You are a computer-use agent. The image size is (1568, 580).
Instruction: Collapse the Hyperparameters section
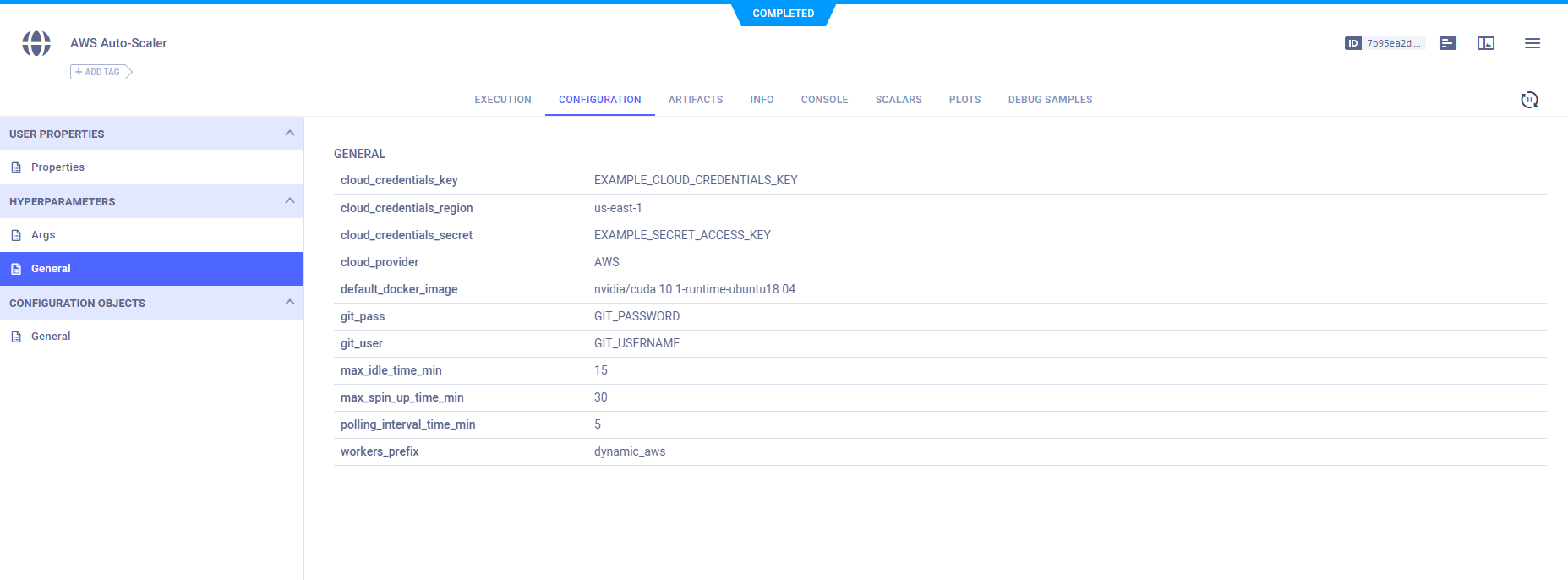pos(290,201)
